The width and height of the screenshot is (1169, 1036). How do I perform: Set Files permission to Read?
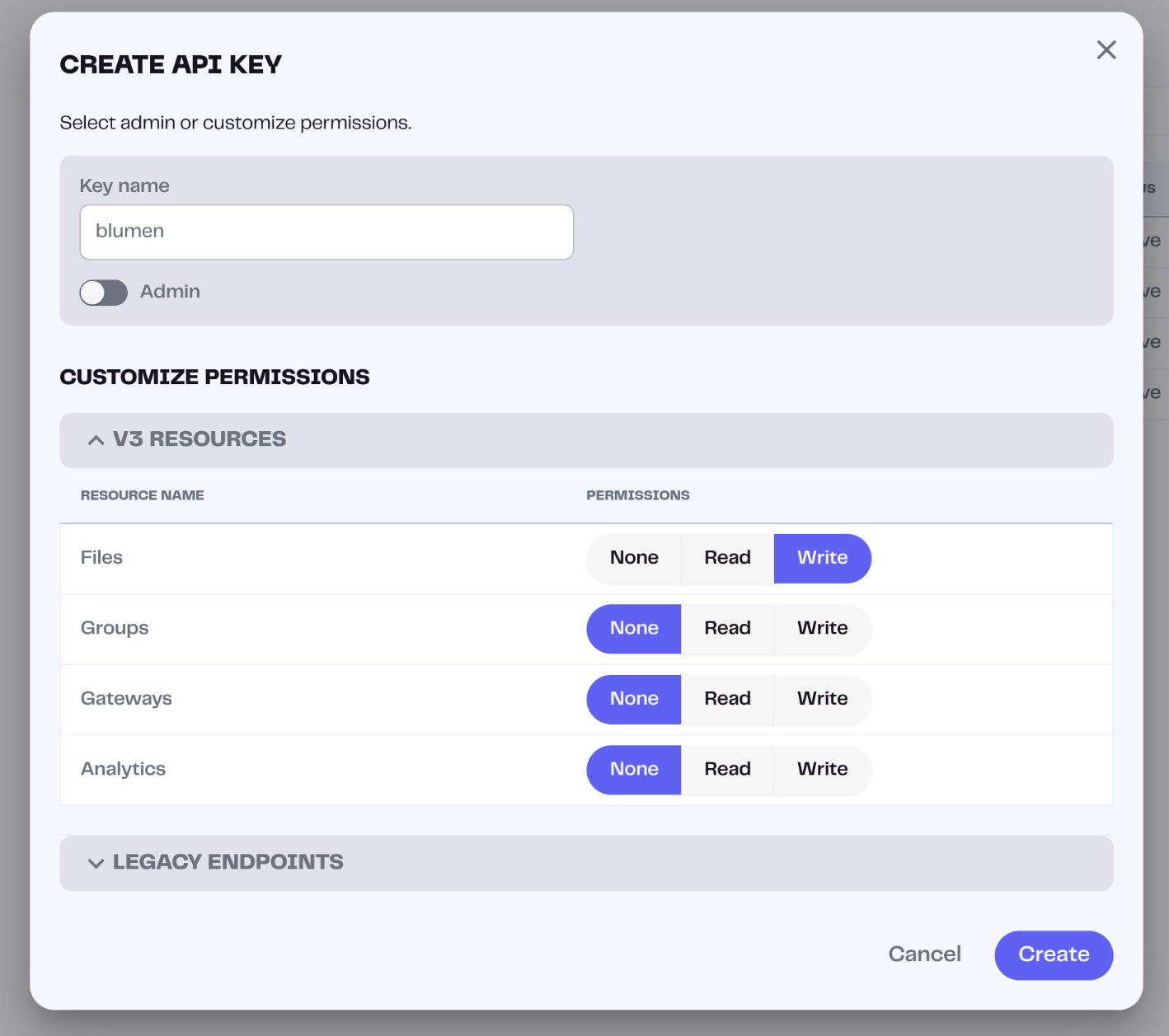click(727, 559)
